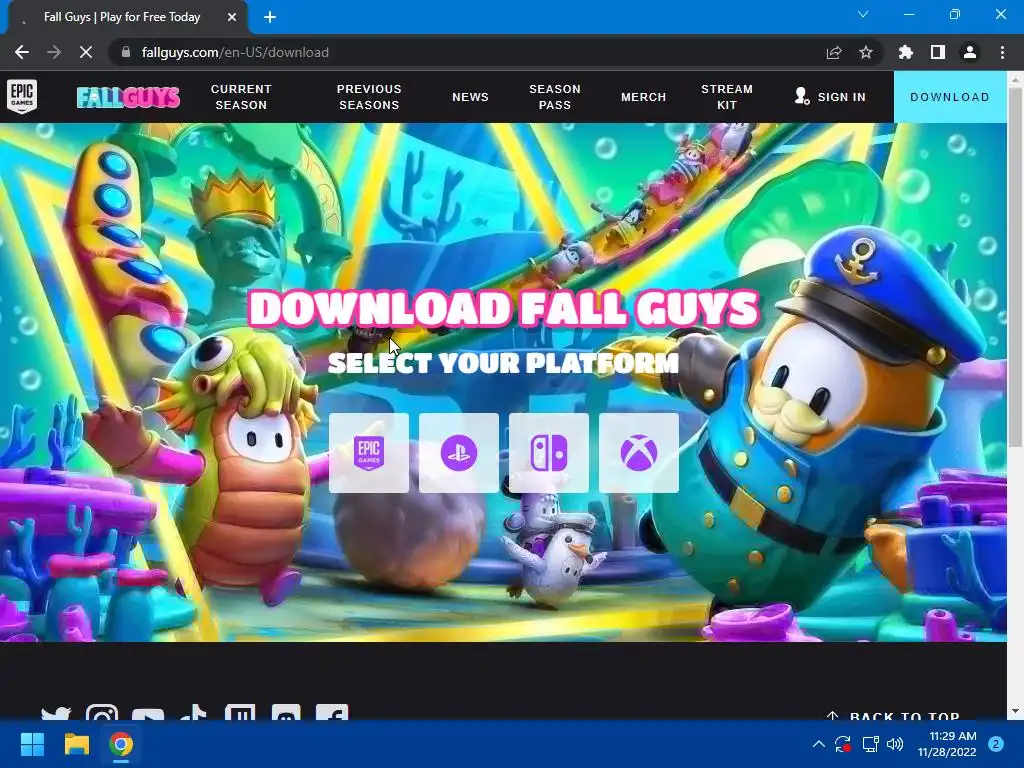Click the sync tray icon with red dot
This screenshot has height=768, width=1024.
tap(843, 744)
